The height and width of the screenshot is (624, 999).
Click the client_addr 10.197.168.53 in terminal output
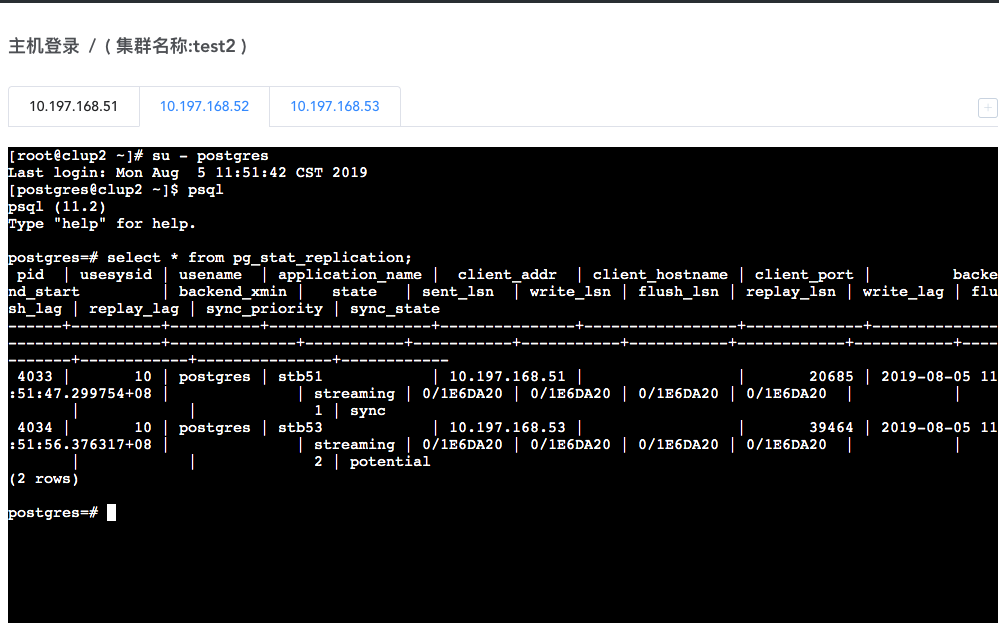(507, 428)
